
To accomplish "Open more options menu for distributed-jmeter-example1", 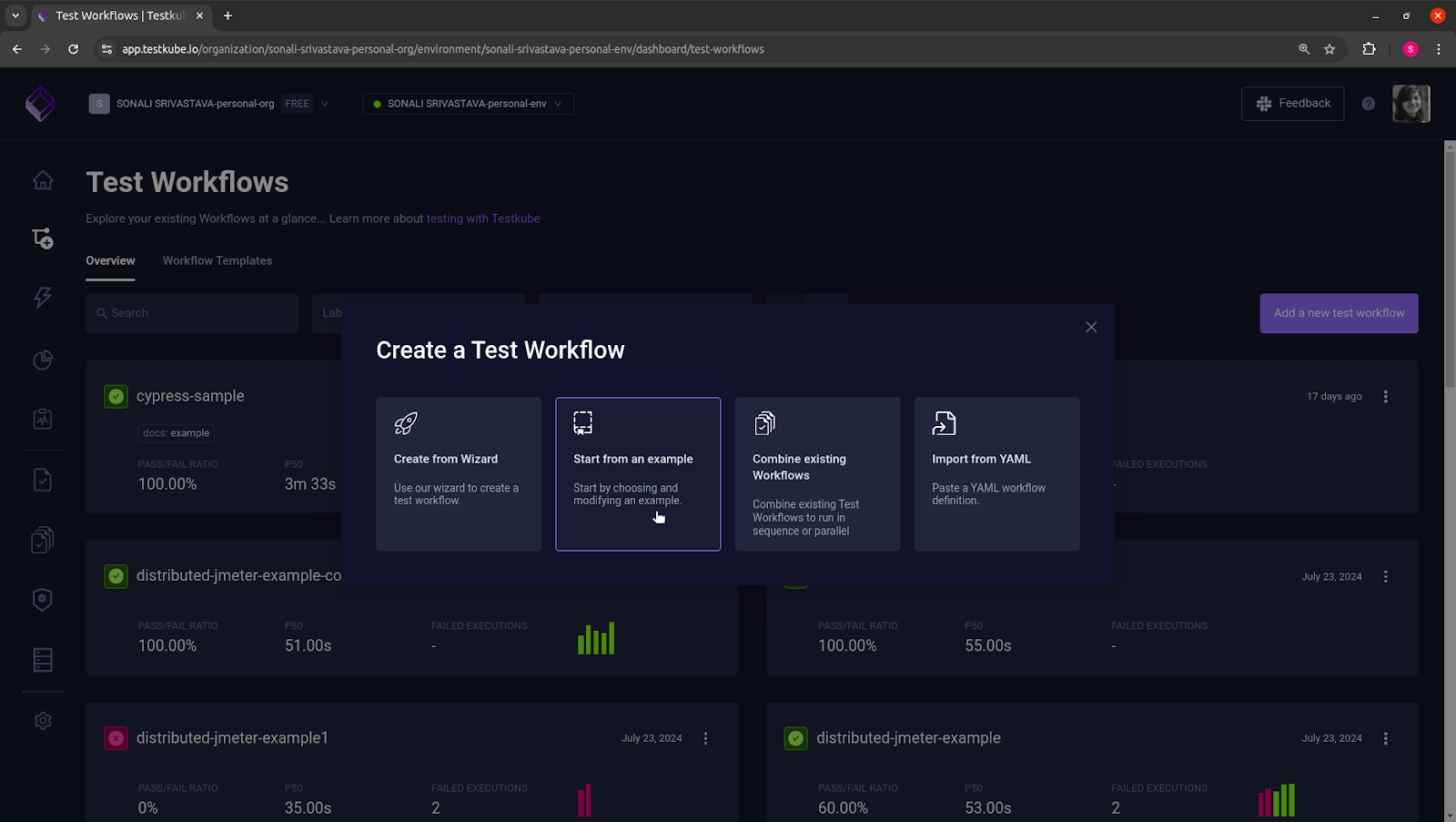I will pos(705,738).
